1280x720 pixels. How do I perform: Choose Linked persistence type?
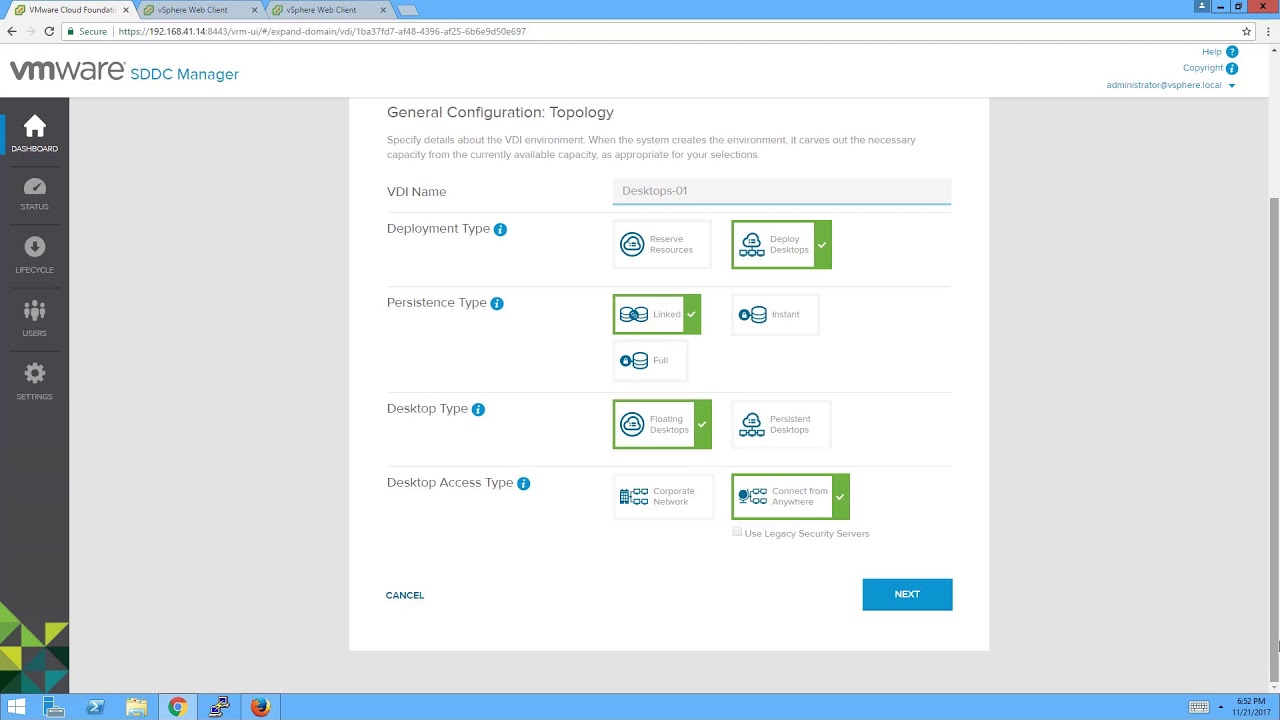click(x=656, y=314)
